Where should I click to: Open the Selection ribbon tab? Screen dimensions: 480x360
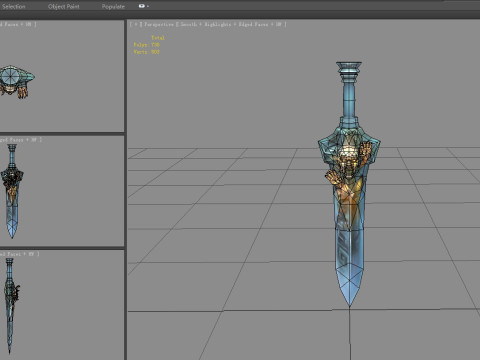coord(13,6)
